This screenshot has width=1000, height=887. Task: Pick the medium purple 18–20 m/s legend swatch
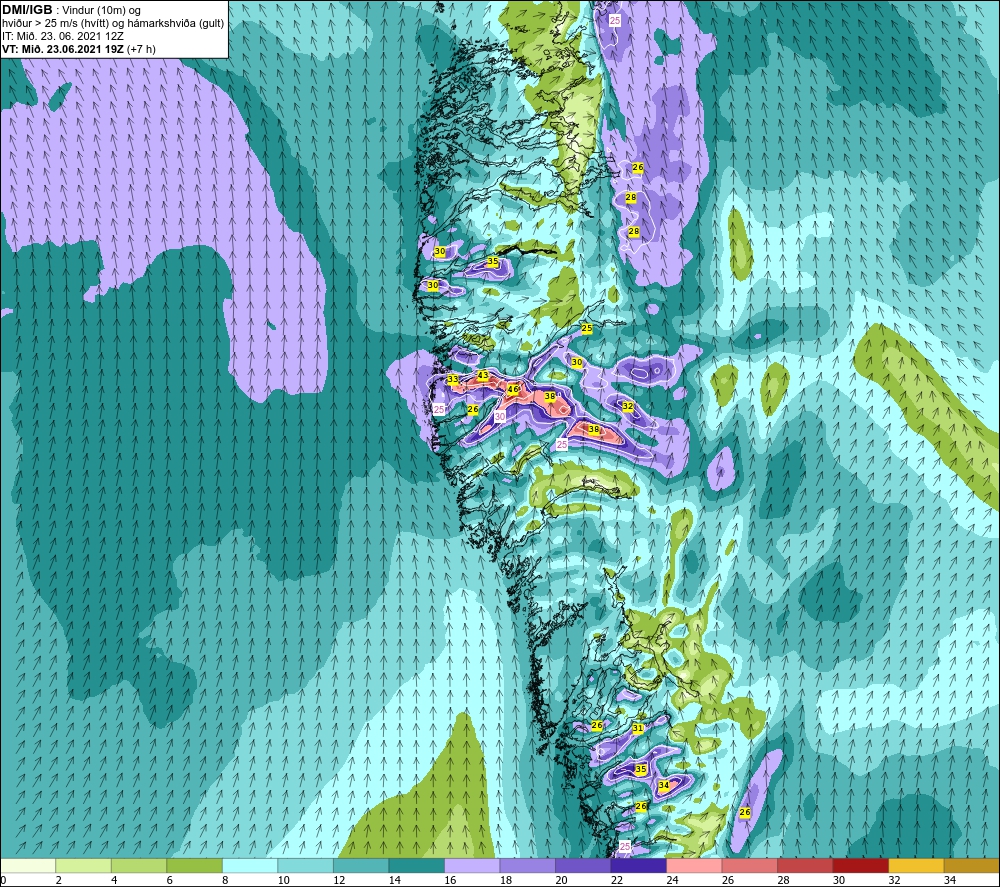click(527, 866)
